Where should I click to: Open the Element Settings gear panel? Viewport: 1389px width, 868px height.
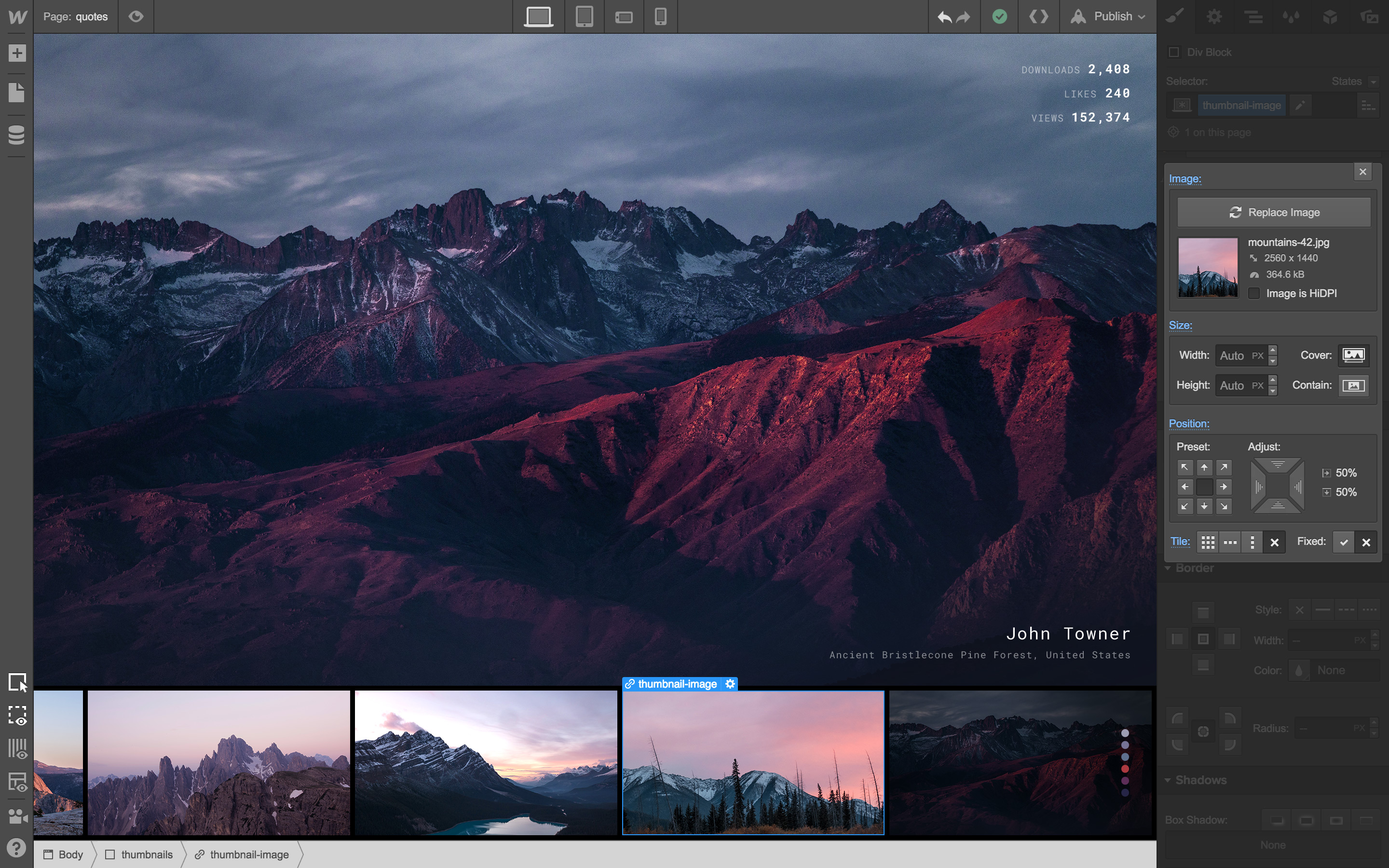coord(1215,17)
